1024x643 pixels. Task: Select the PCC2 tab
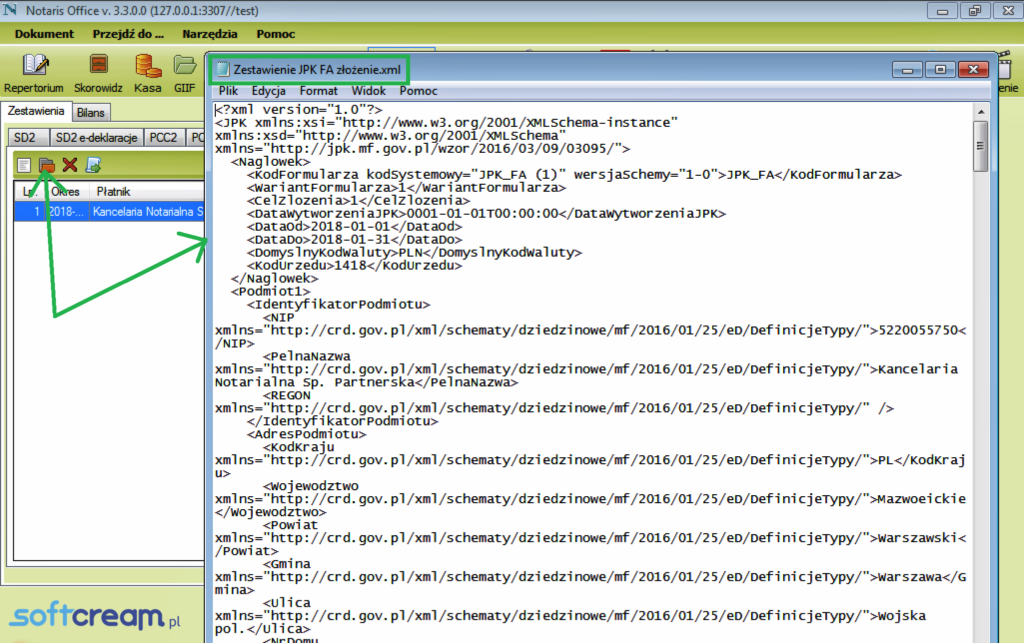(163, 137)
